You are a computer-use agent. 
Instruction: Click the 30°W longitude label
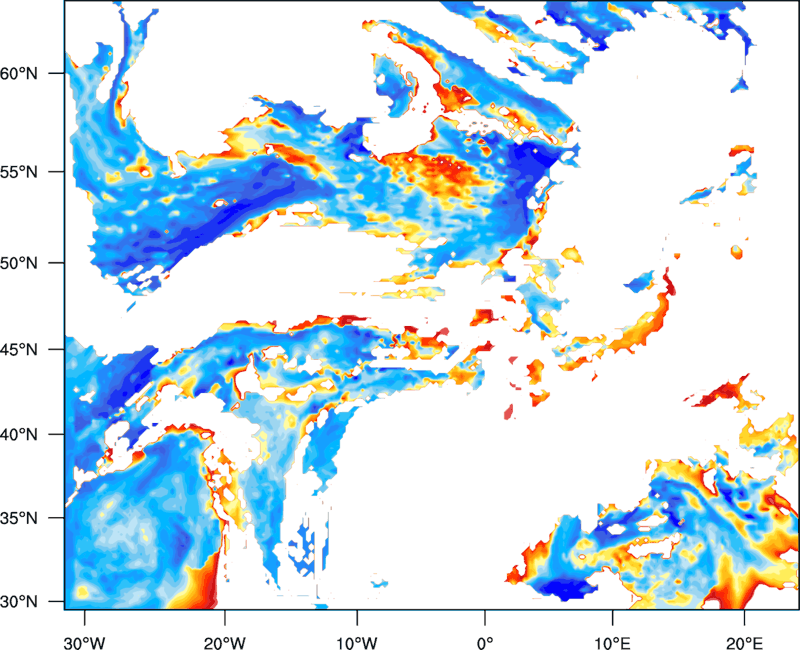coord(84,643)
